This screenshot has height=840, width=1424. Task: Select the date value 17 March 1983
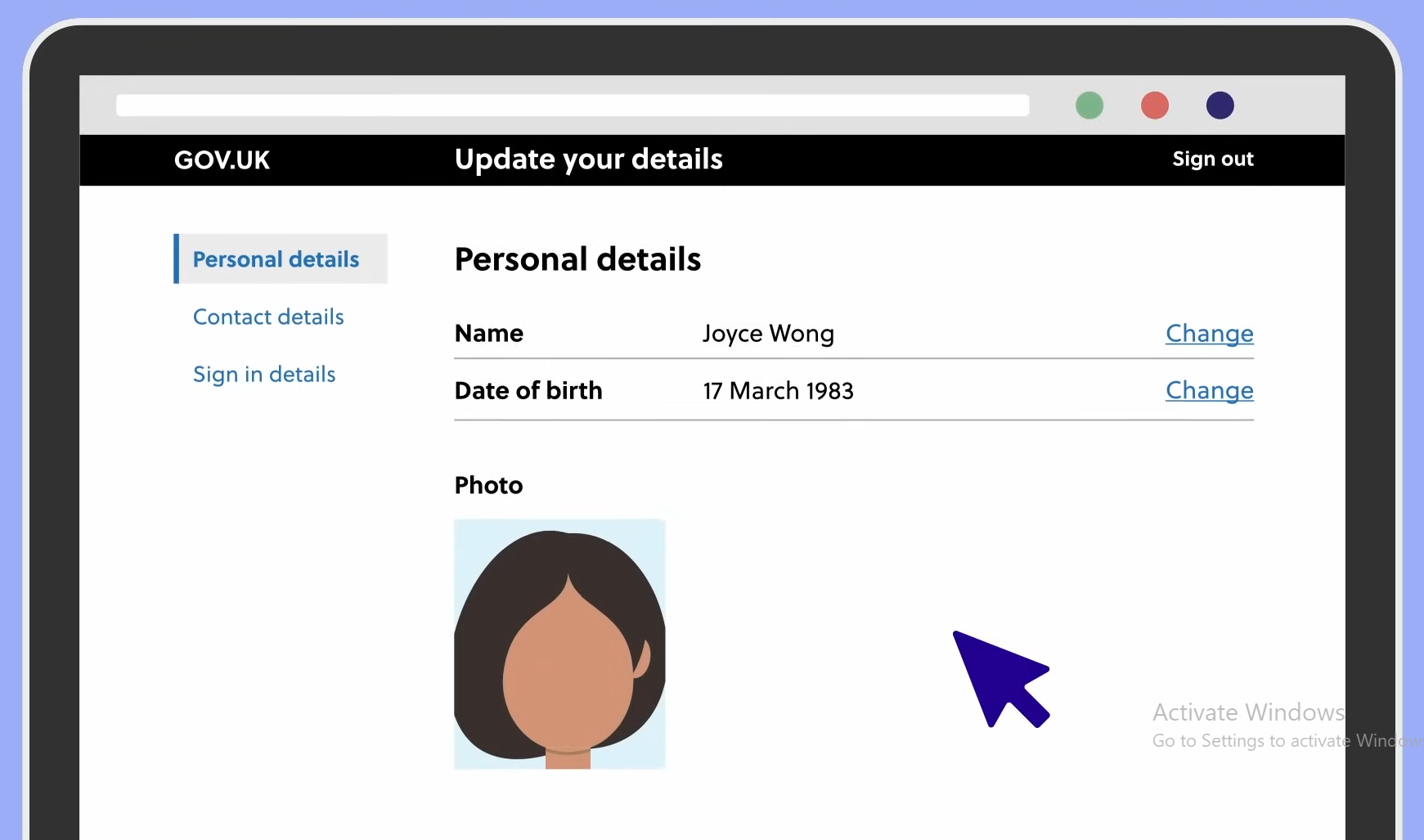(778, 391)
